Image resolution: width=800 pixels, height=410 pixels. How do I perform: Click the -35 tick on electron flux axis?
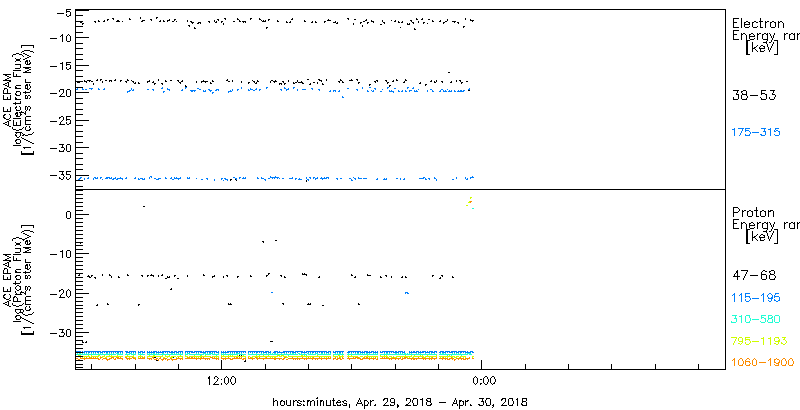(61, 175)
